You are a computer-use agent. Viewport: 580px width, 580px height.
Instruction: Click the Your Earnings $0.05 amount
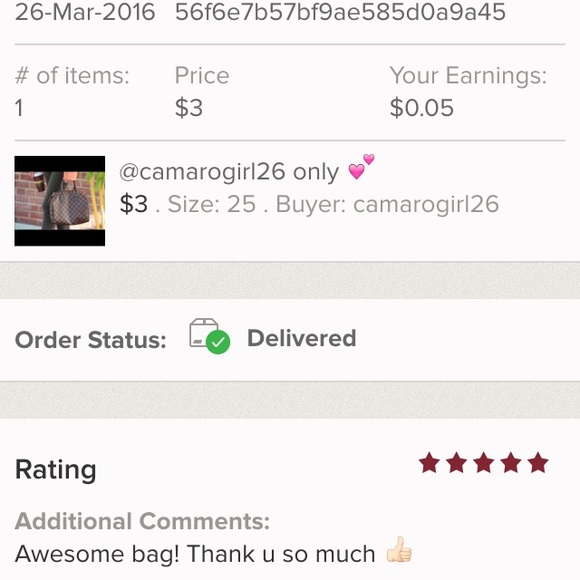[x=421, y=108]
